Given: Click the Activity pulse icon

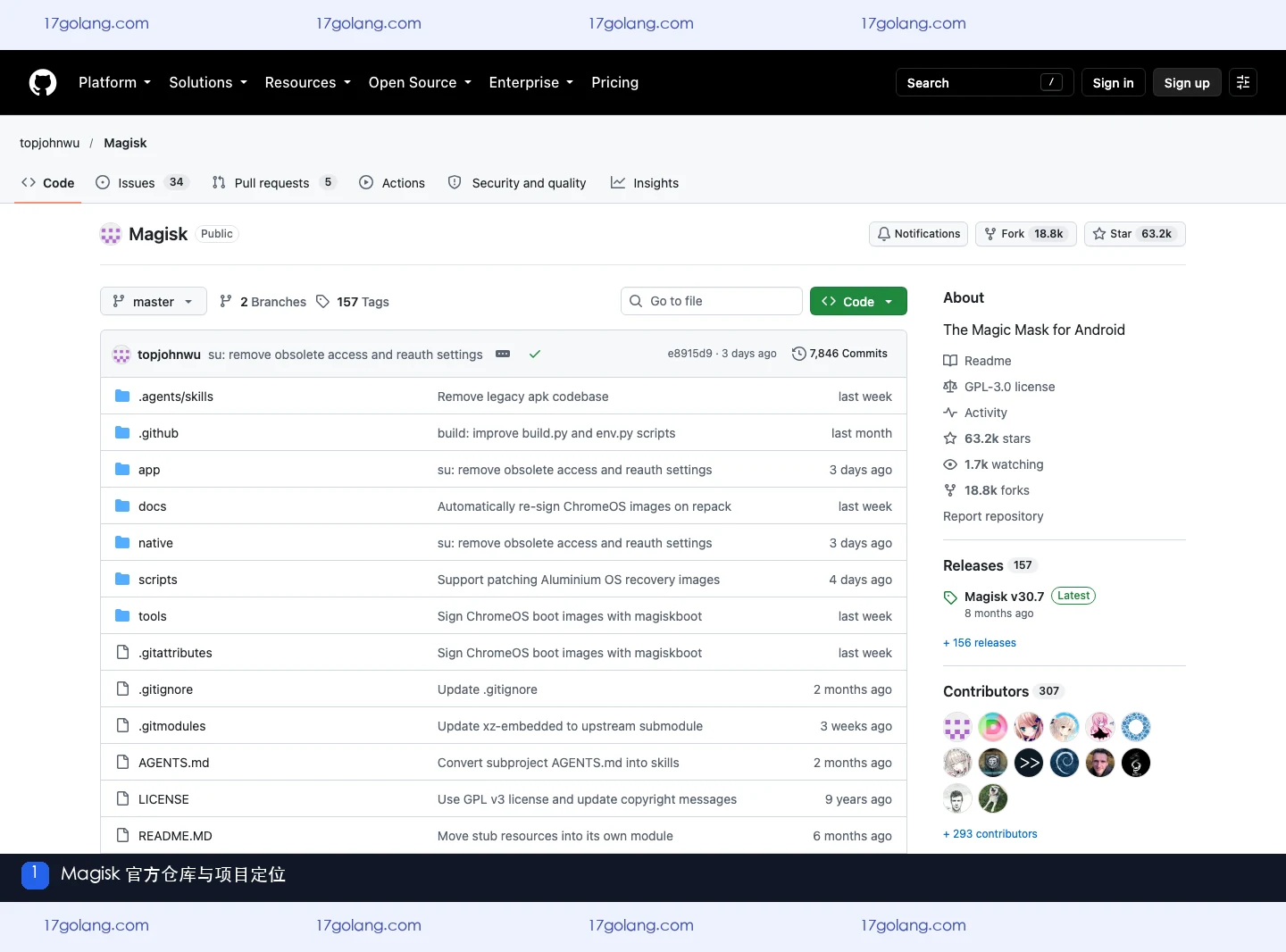Looking at the screenshot, I should 950,413.
